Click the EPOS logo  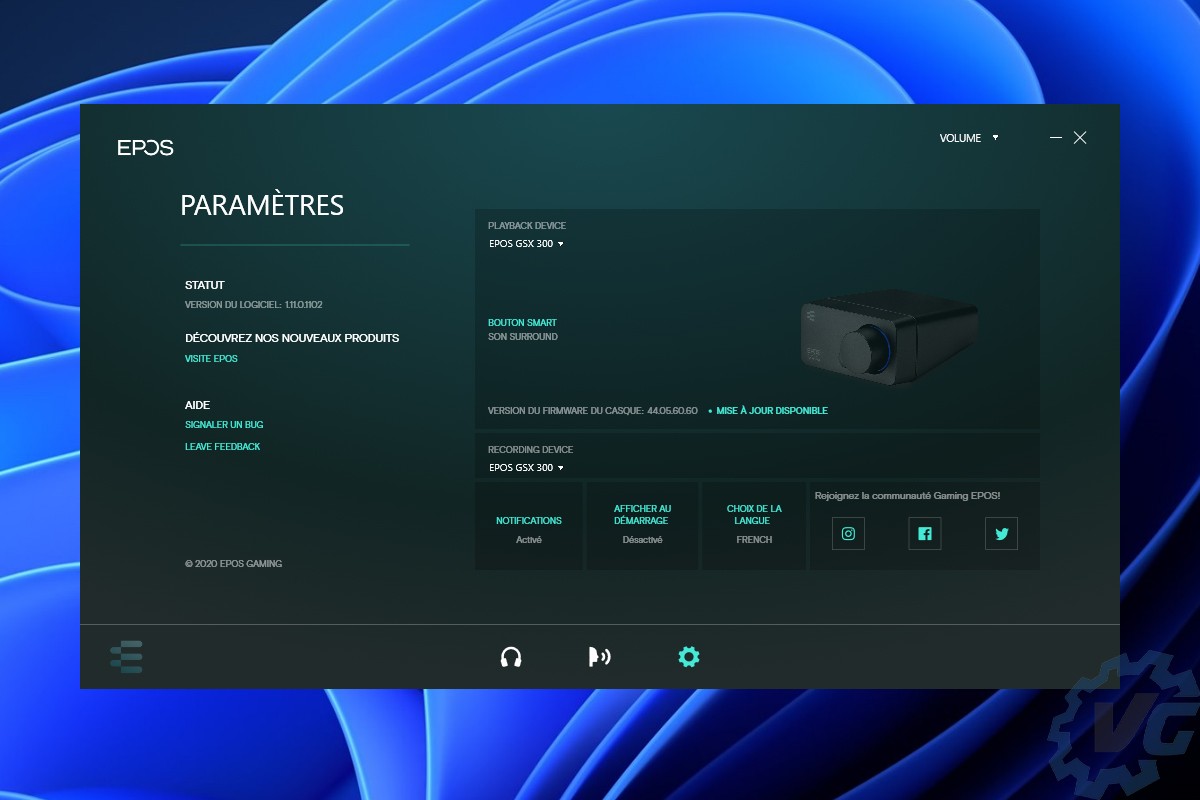coord(145,148)
